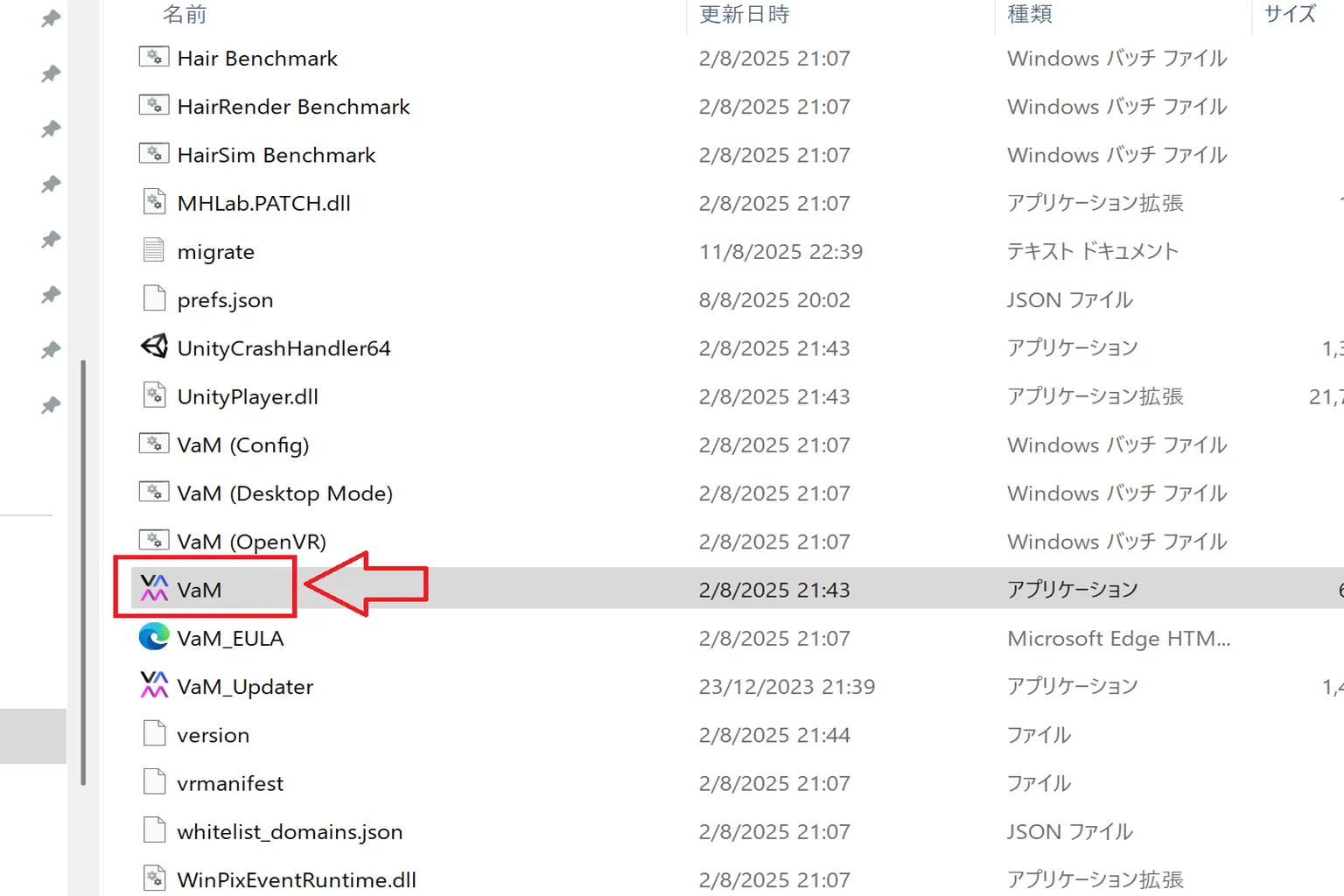The image size is (1344, 896).
Task: Select the VaM_EULA file name
Action: coord(230,639)
